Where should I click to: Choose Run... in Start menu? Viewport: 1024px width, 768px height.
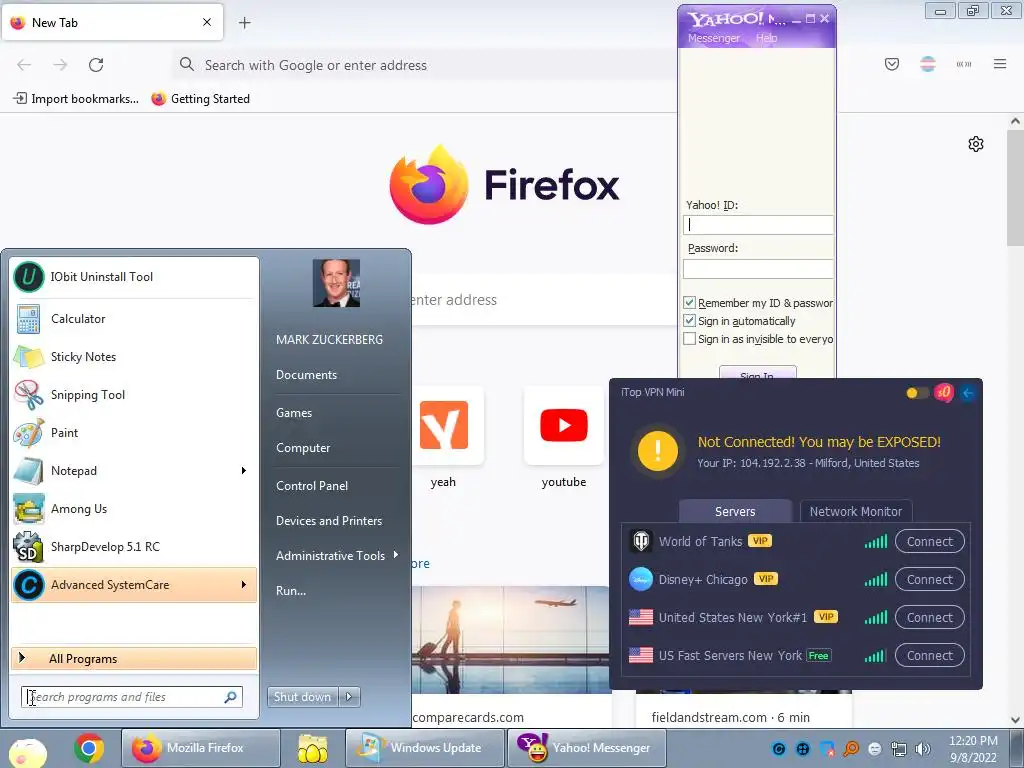(x=291, y=591)
